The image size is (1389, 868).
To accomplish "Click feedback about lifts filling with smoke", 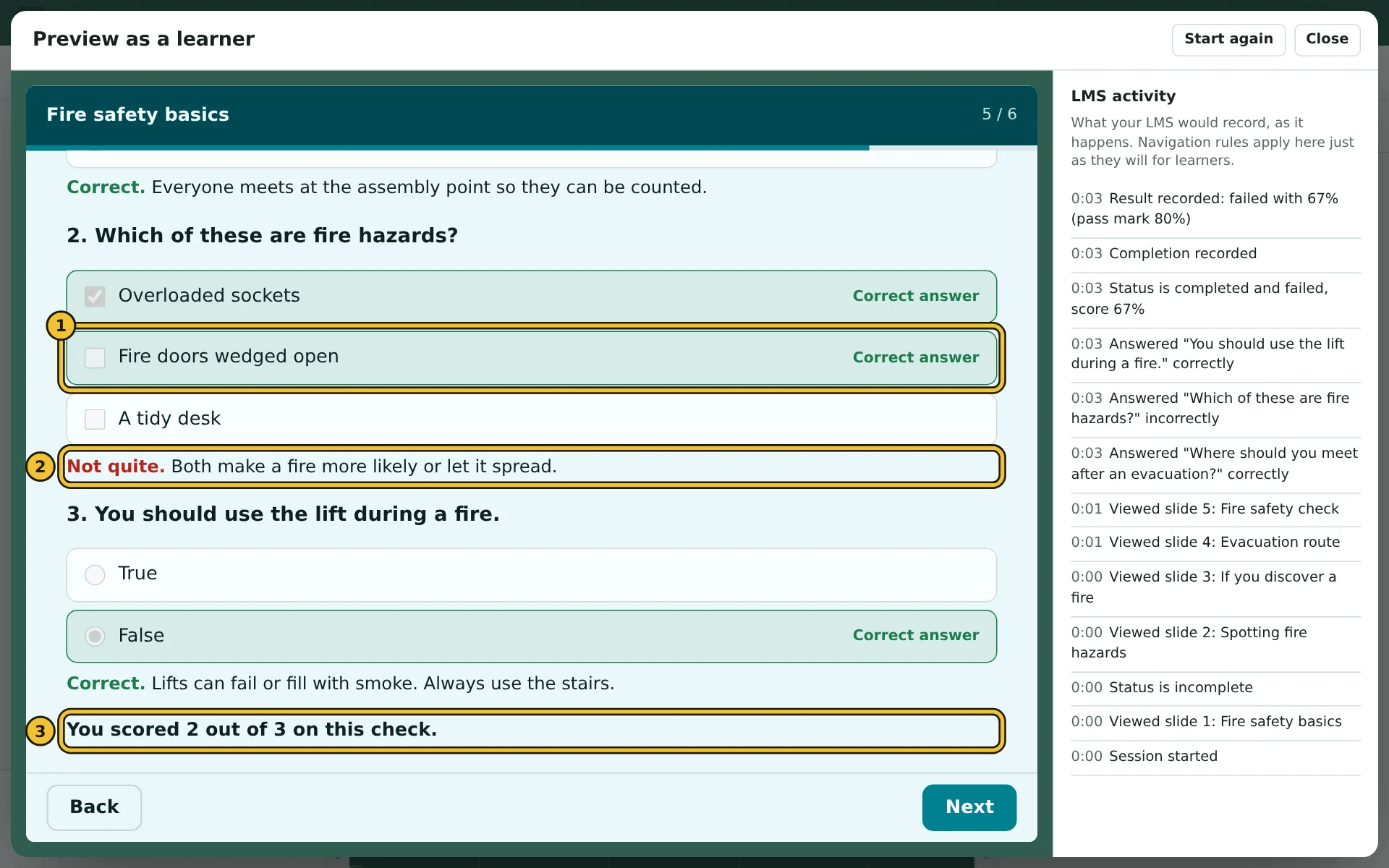I will [x=340, y=684].
